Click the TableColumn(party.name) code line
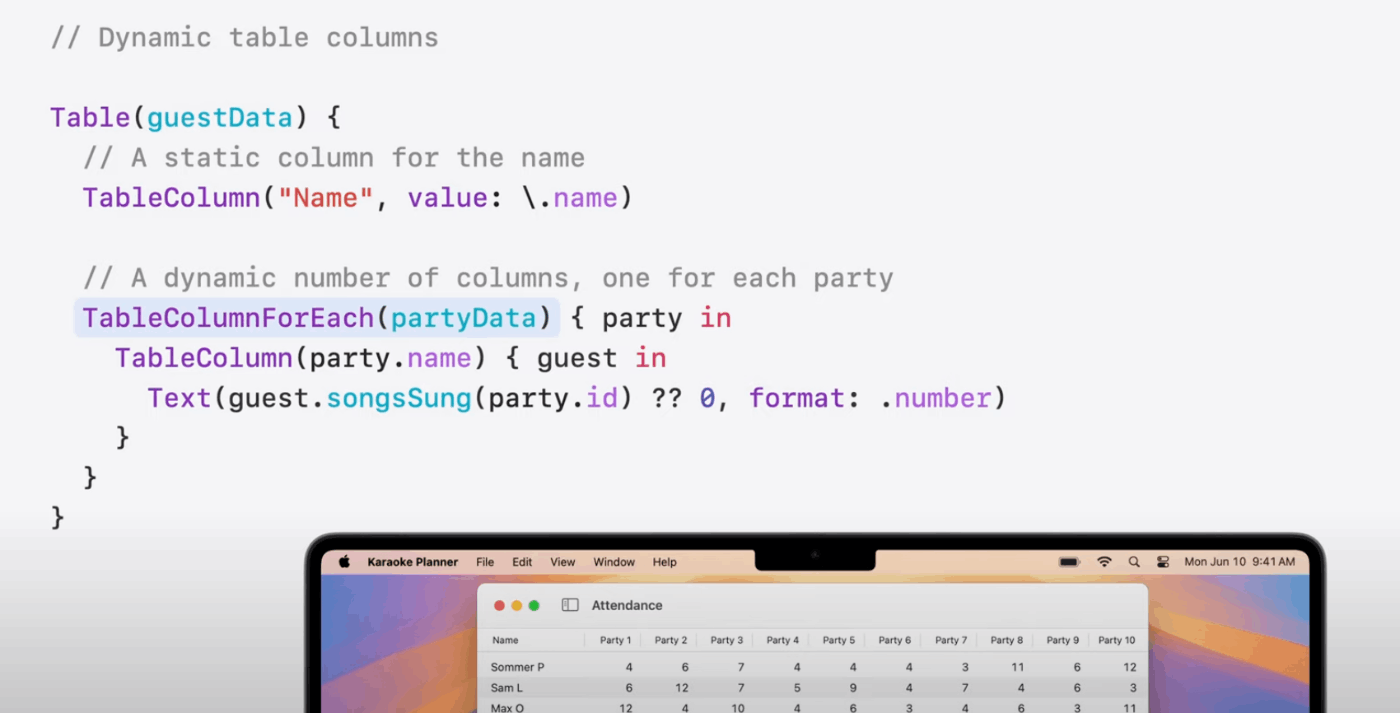The height and width of the screenshot is (713, 1400). pyautogui.click(x=390, y=358)
